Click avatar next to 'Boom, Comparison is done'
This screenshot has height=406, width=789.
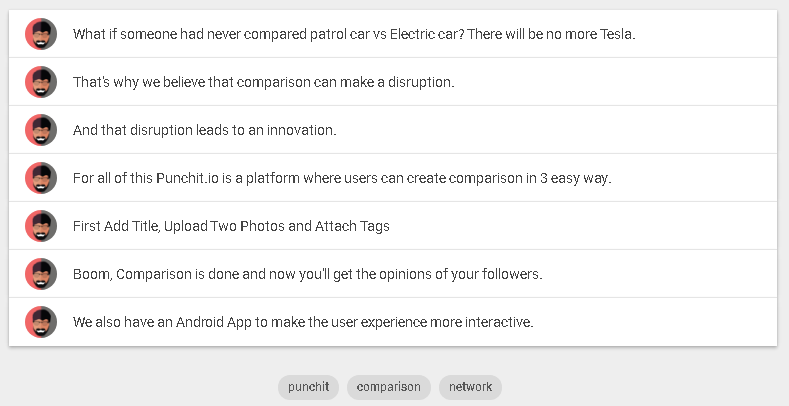click(x=41, y=274)
